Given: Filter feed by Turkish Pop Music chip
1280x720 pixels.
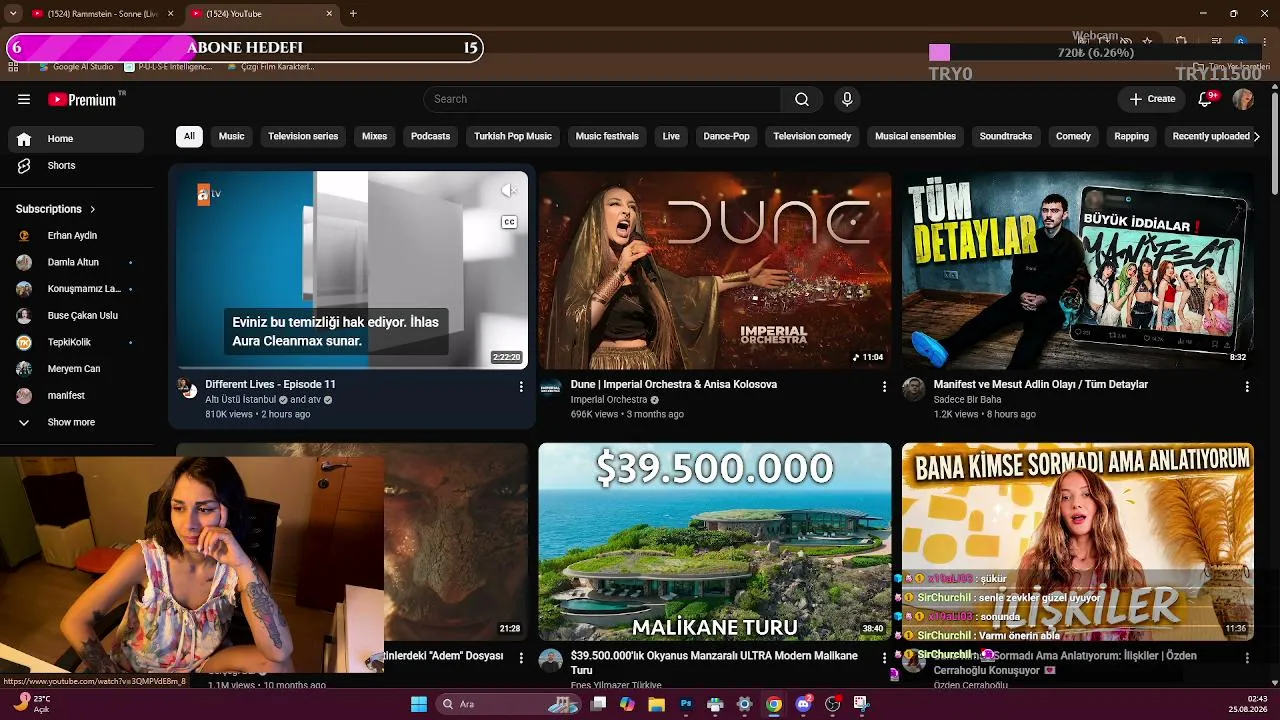Looking at the screenshot, I should 513,136.
